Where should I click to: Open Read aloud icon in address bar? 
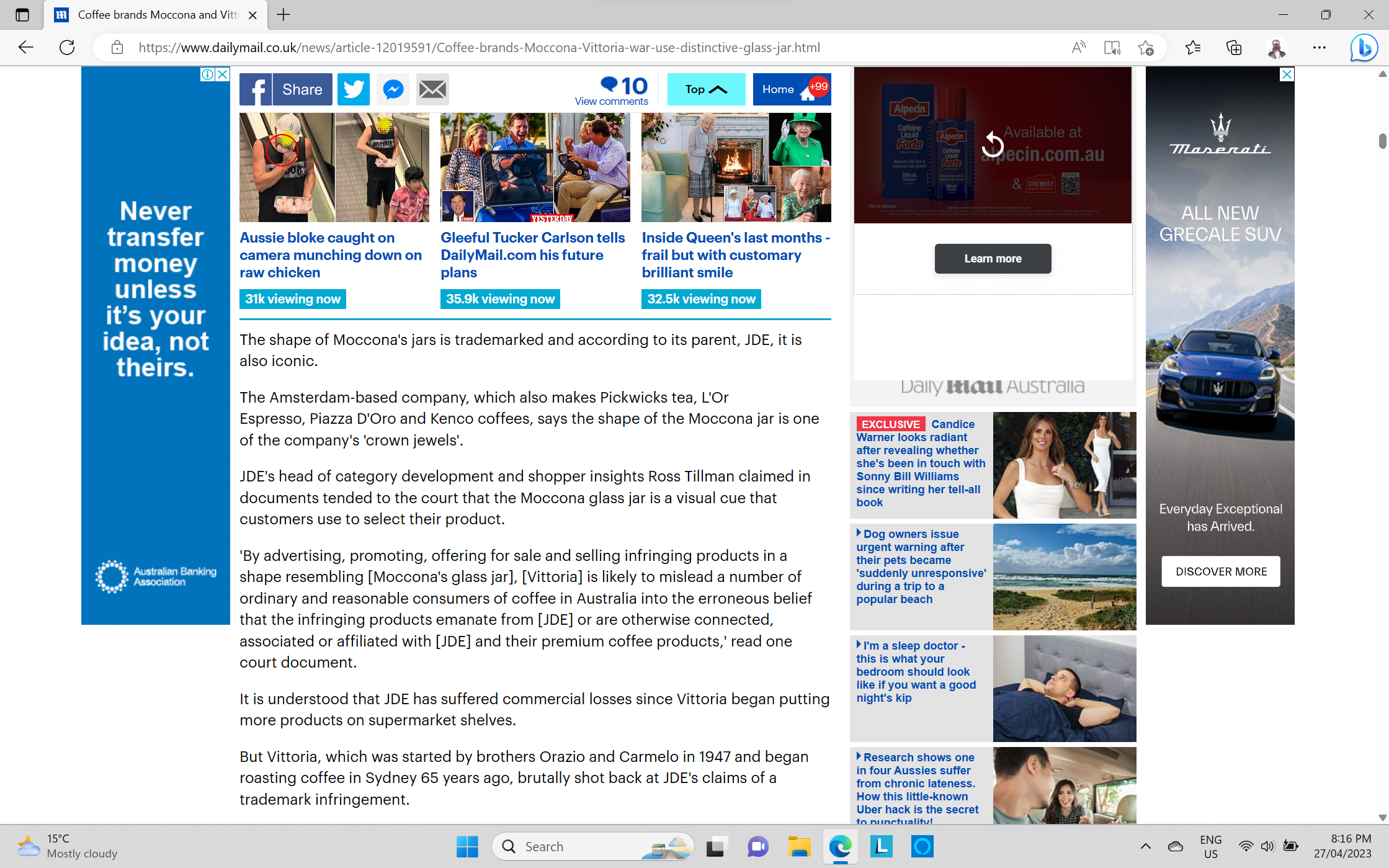[x=1078, y=48]
